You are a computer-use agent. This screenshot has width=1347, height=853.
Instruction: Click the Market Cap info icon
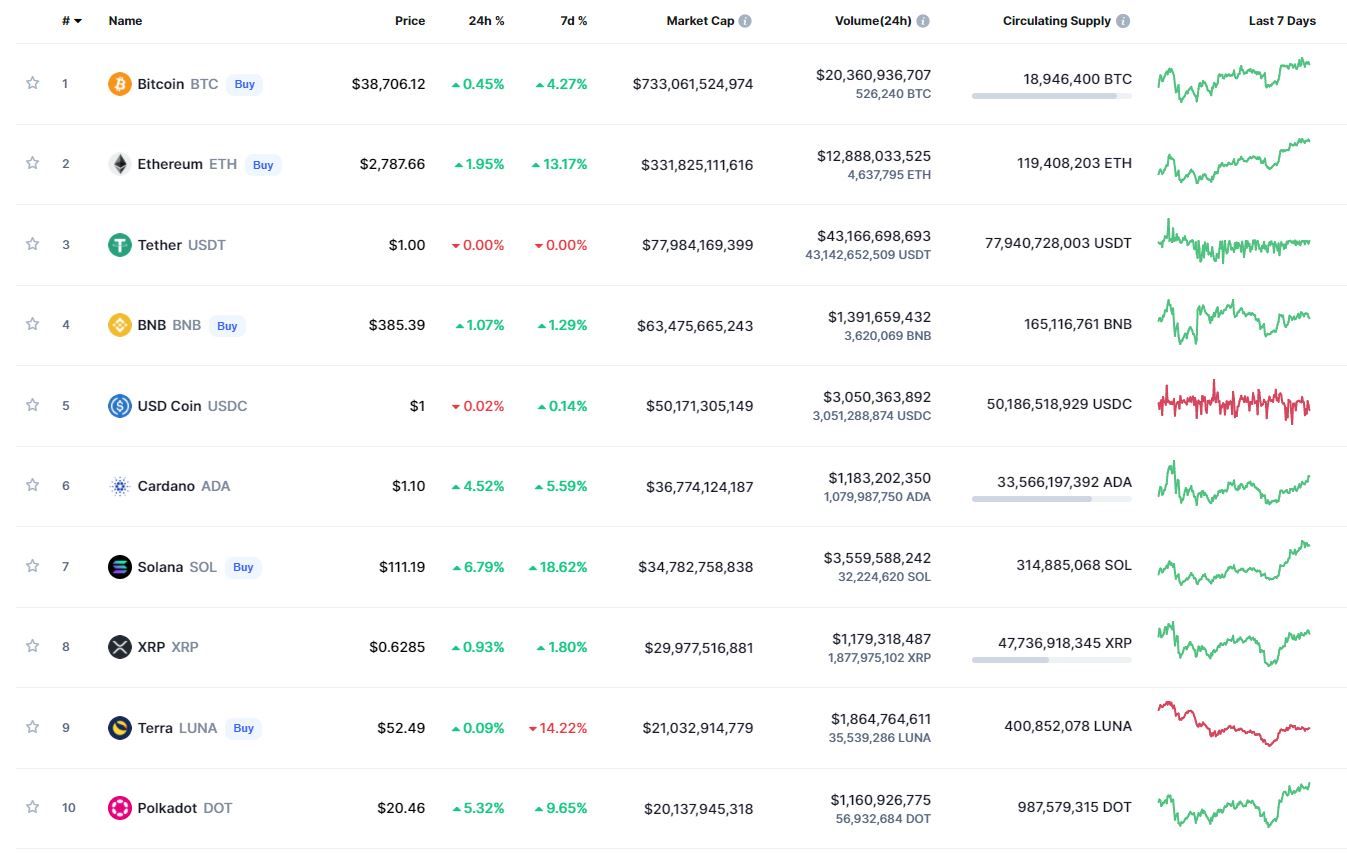point(745,21)
